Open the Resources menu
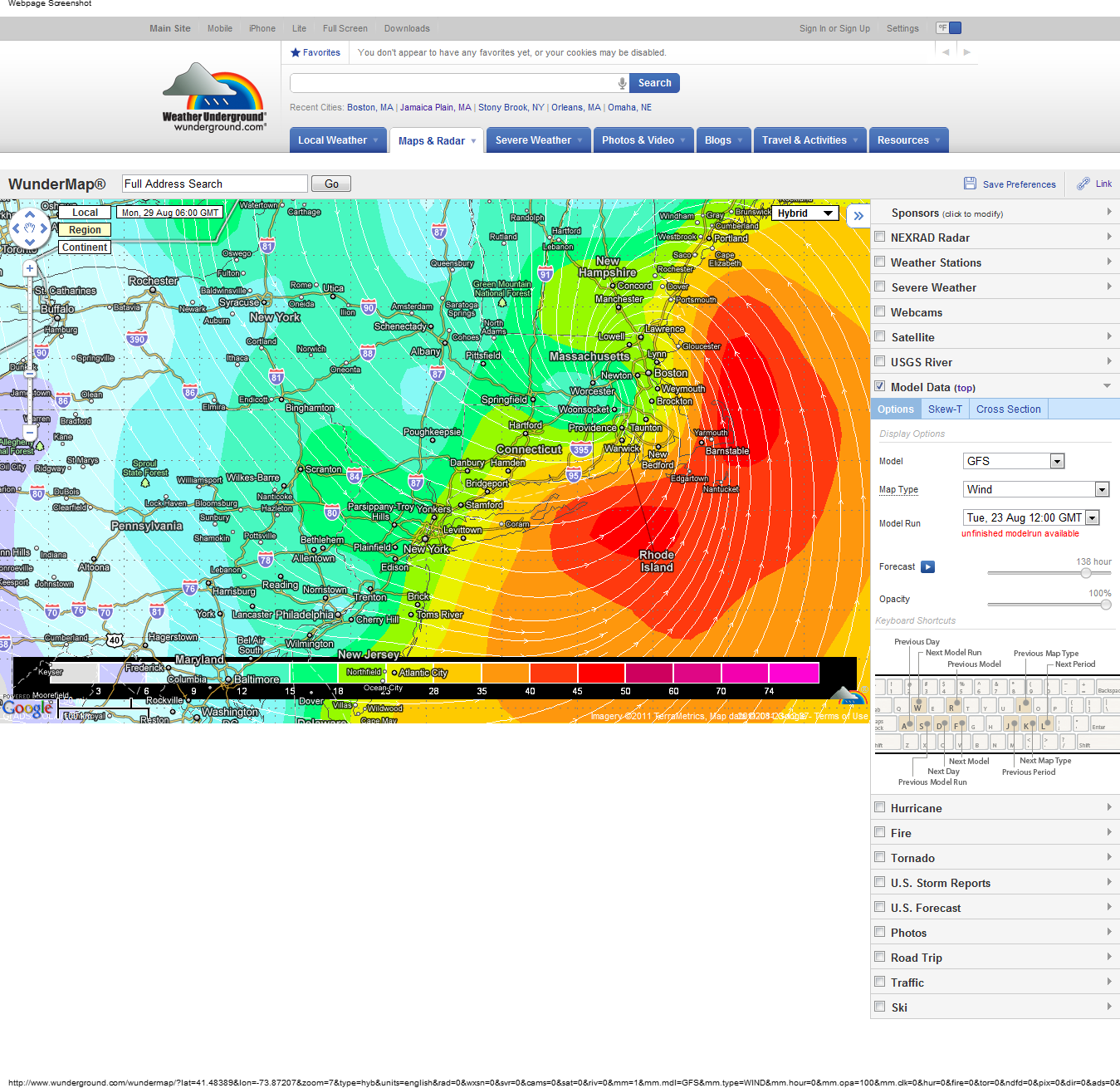The height and width of the screenshot is (1088, 1120). pos(909,140)
